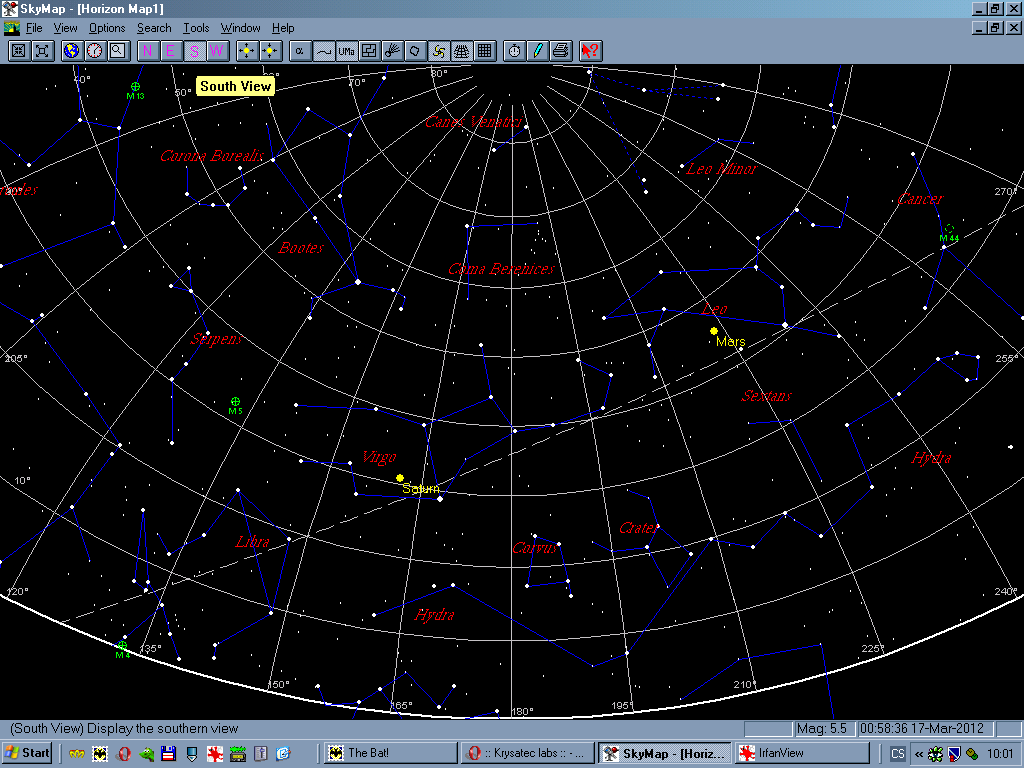This screenshot has width=1024, height=768.
Task: Click the document icon beside File menu
Action: pyautogui.click(x=12, y=28)
